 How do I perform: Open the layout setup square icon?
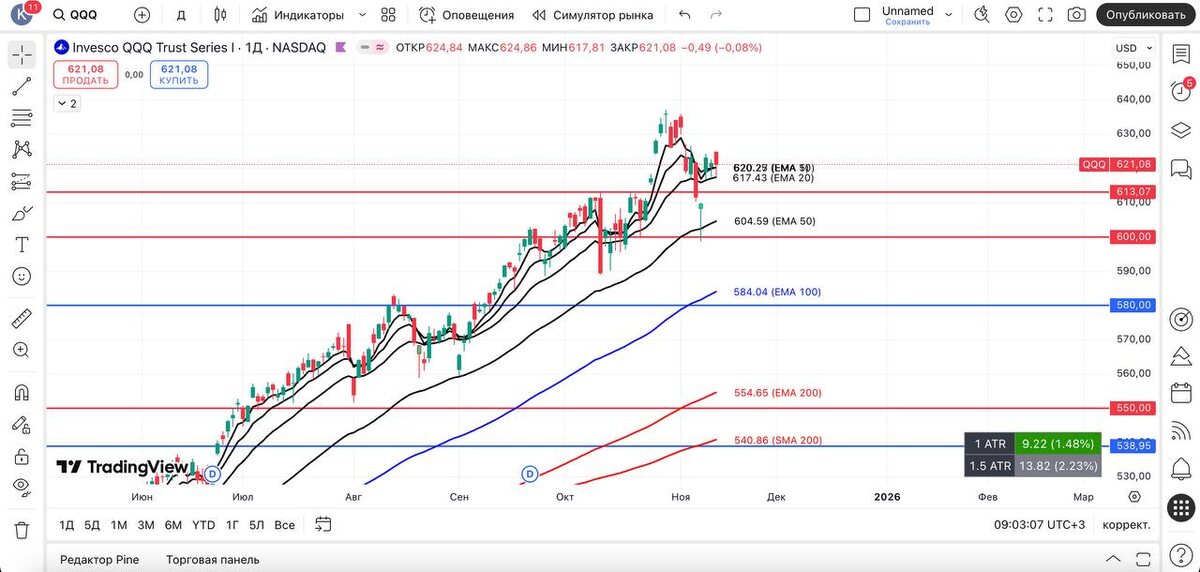pyautogui.click(x=862, y=15)
